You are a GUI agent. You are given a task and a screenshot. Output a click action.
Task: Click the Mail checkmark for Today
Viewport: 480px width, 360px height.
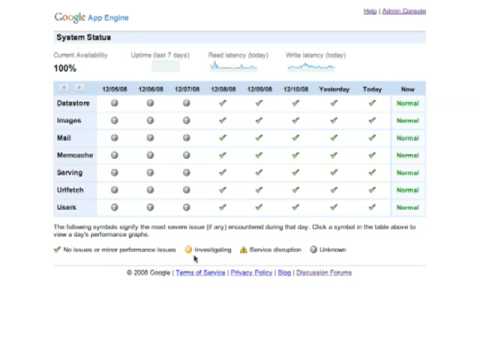(372, 138)
